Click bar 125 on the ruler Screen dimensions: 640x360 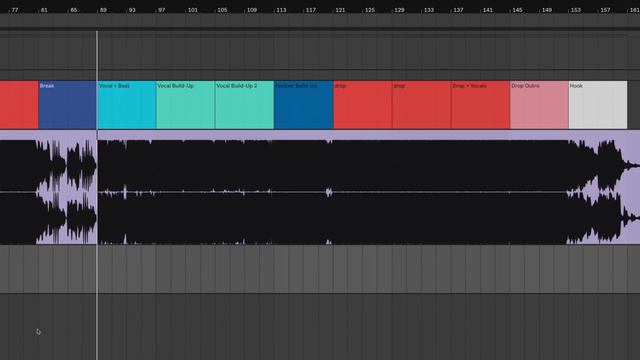(370, 10)
